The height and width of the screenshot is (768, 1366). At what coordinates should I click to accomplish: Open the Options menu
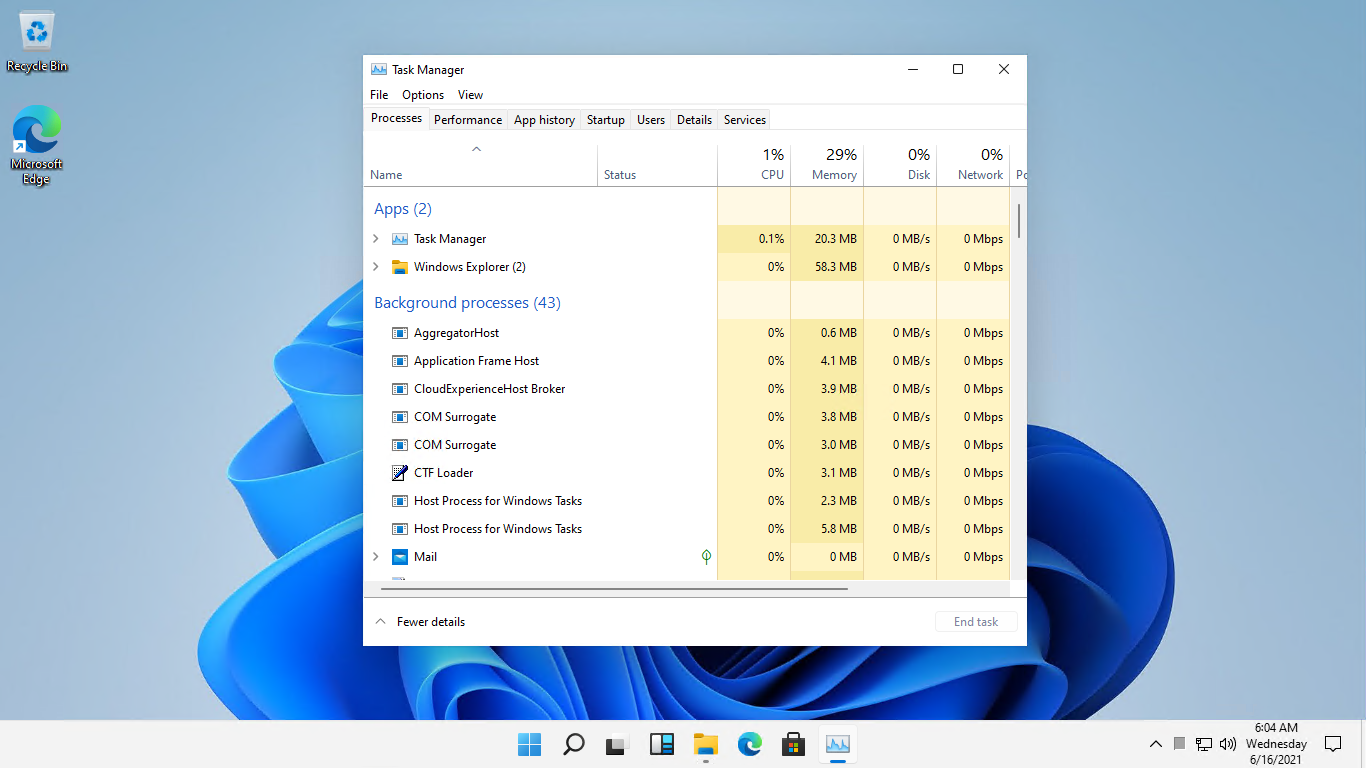(423, 95)
